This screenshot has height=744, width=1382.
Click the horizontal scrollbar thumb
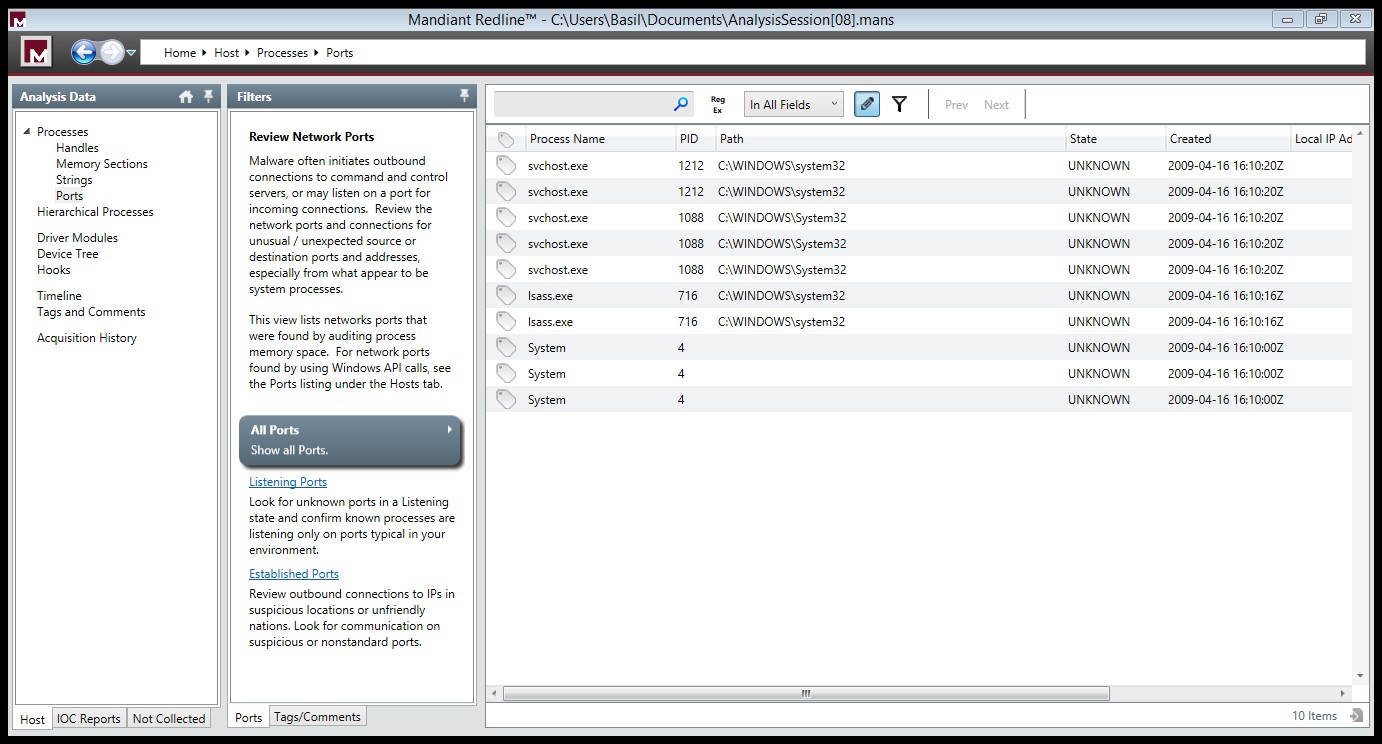[806, 693]
